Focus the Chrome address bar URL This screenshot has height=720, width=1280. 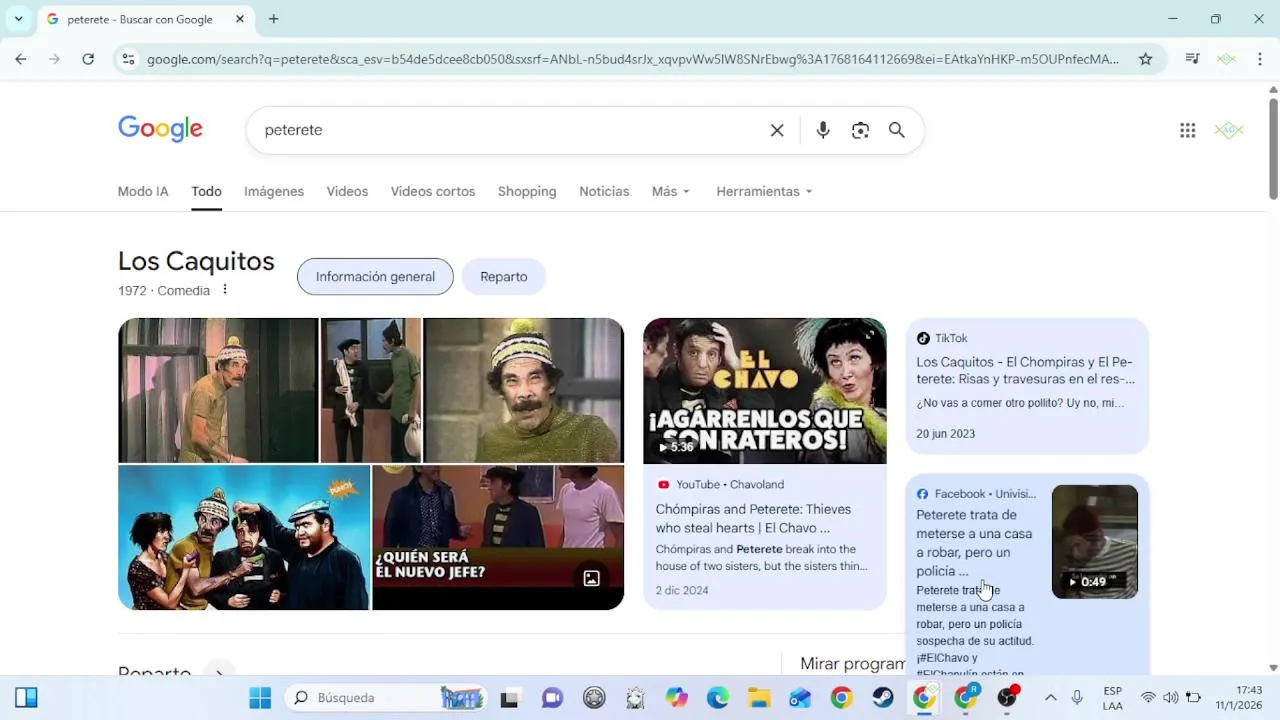click(633, 59)
